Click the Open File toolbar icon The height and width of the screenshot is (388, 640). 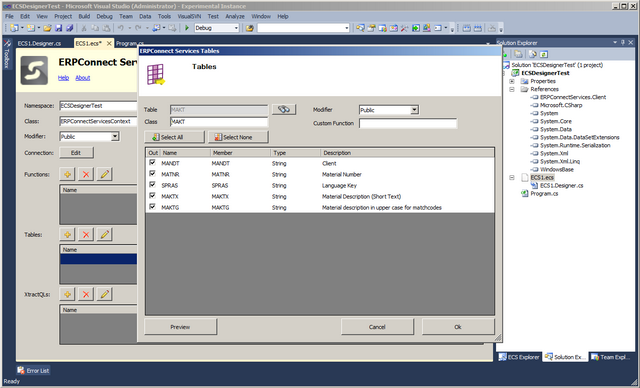[x=47, y=28]
